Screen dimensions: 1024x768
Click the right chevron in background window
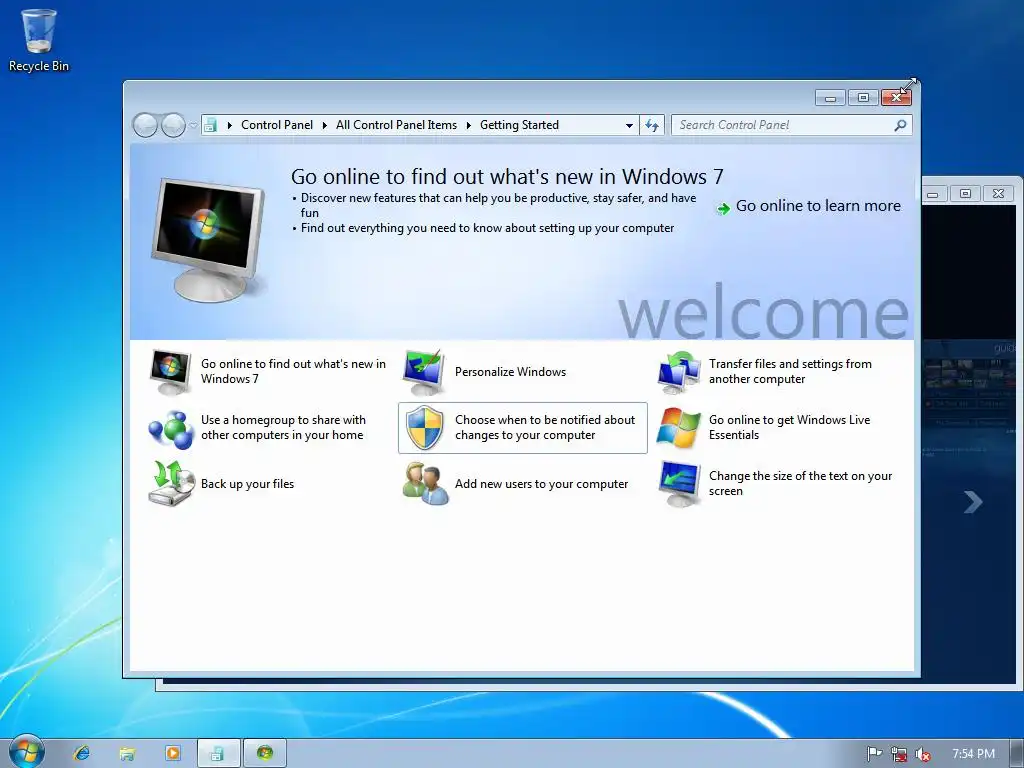(973, 502)
